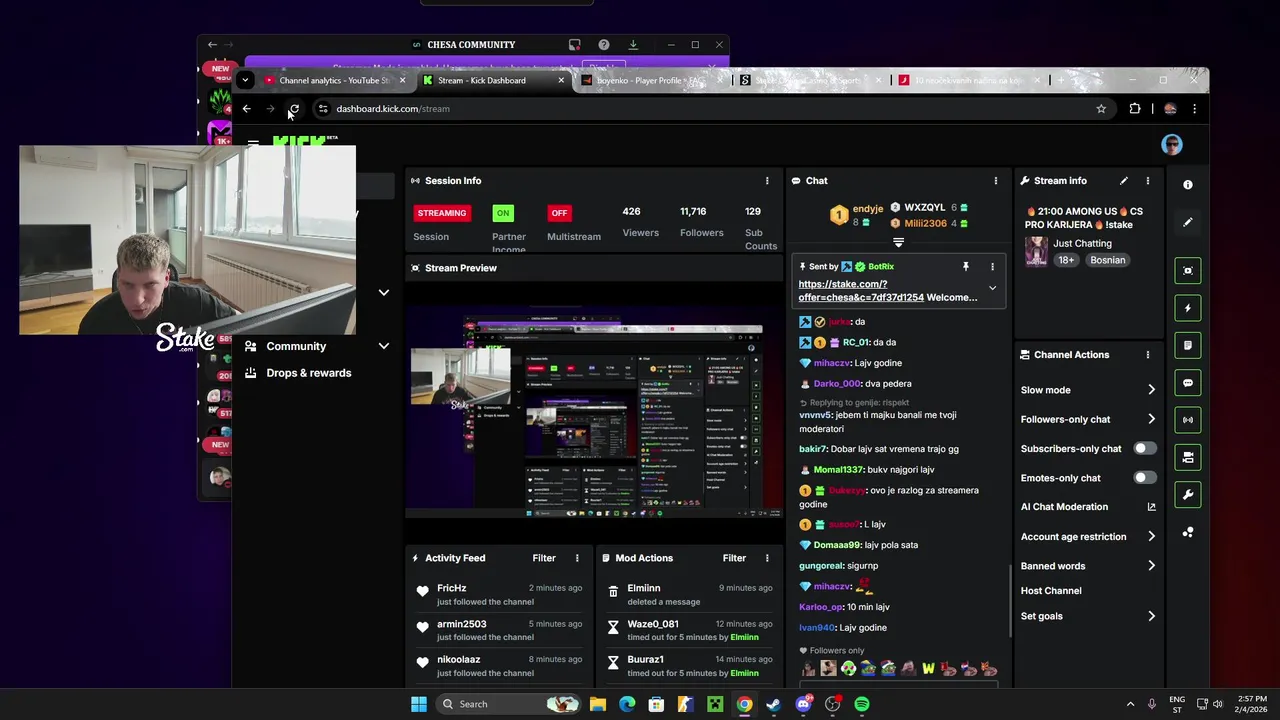Viewport: 1280px width, 720px height.
Task: Click the lightning bolt icon in right sidebar
Action: coord(1188,308)
